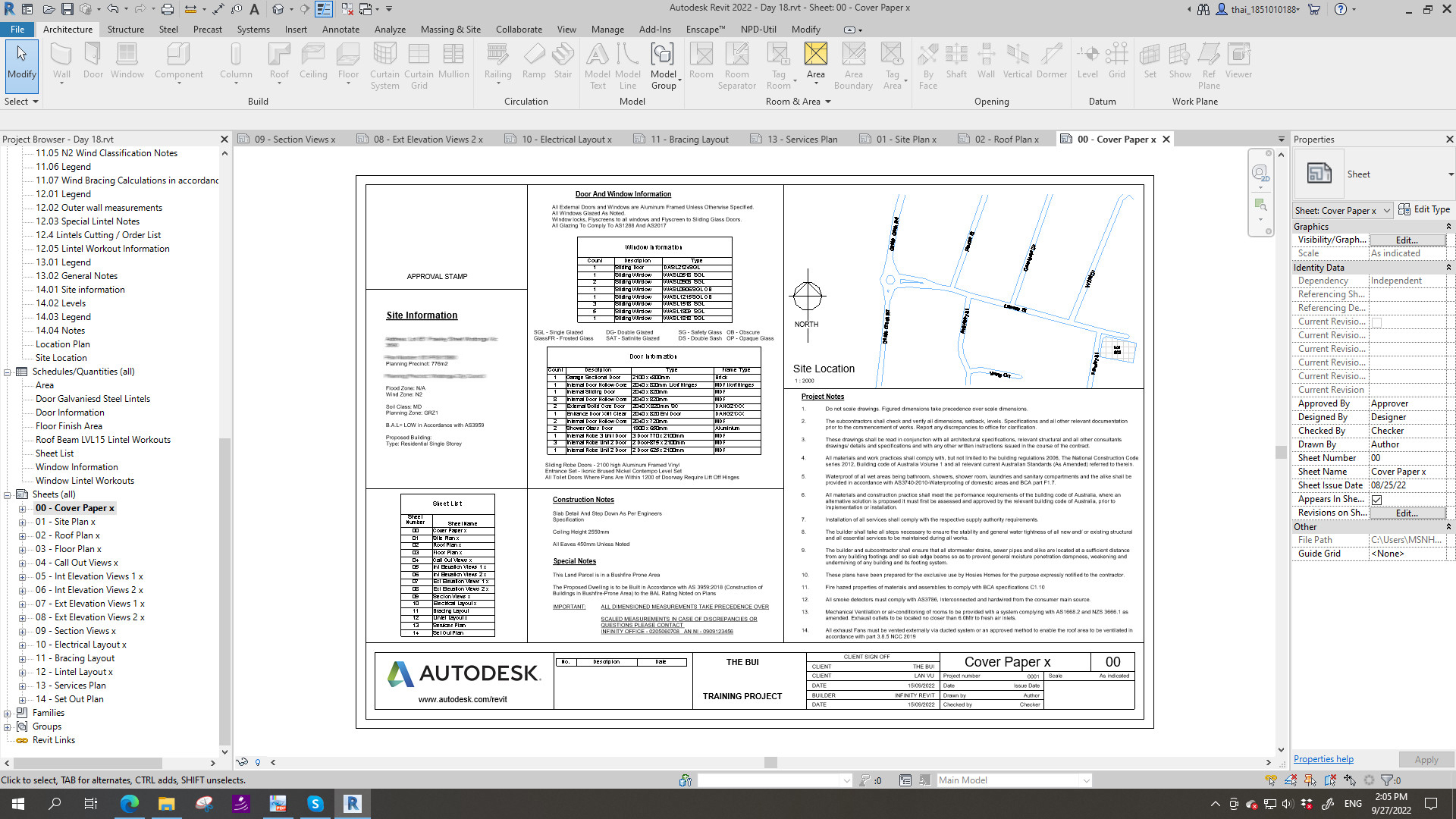Toggle the Current Revision Issued checkbox

pyautogui.click(x=1376, y=322)
